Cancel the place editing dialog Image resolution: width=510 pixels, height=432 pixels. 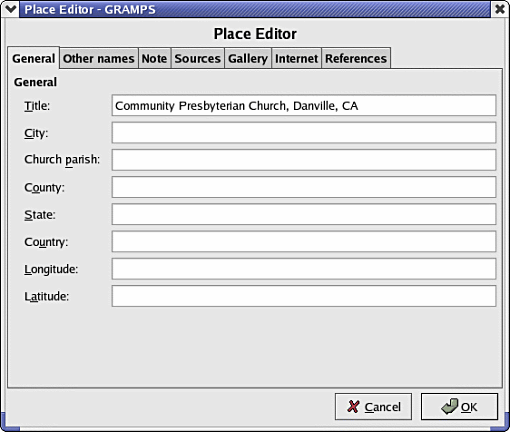(x=373, y=407)
